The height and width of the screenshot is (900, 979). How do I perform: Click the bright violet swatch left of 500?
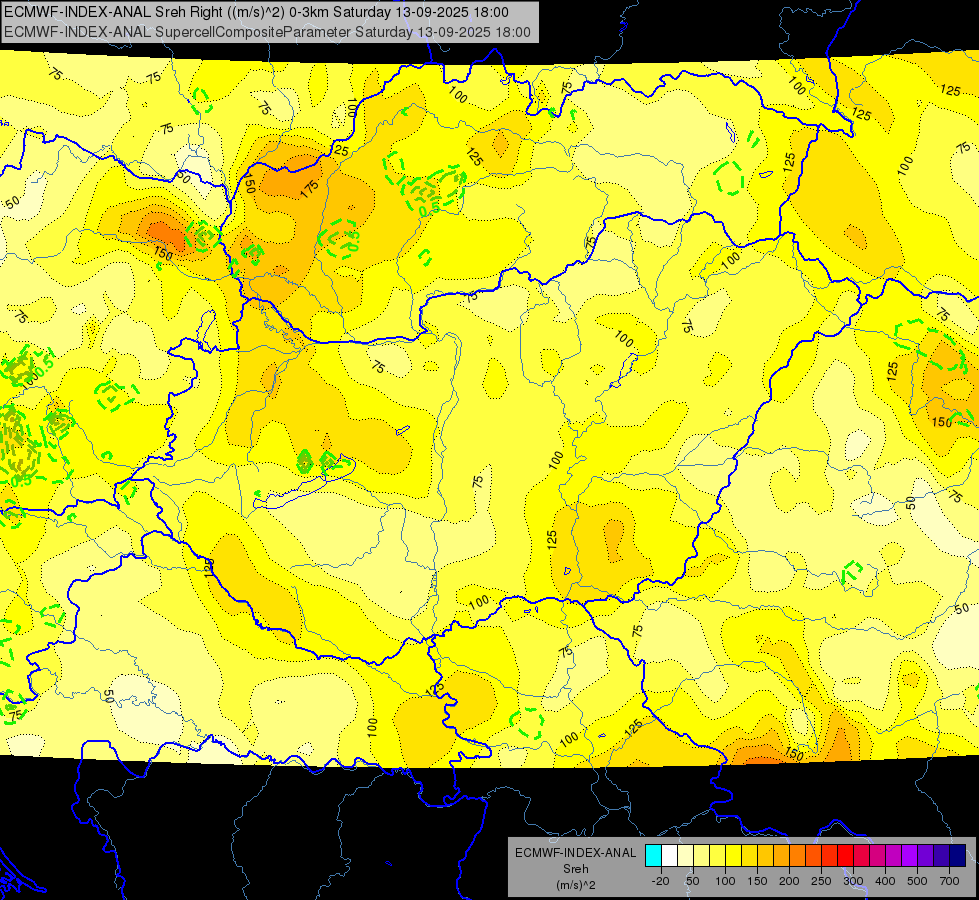point(910,855)
